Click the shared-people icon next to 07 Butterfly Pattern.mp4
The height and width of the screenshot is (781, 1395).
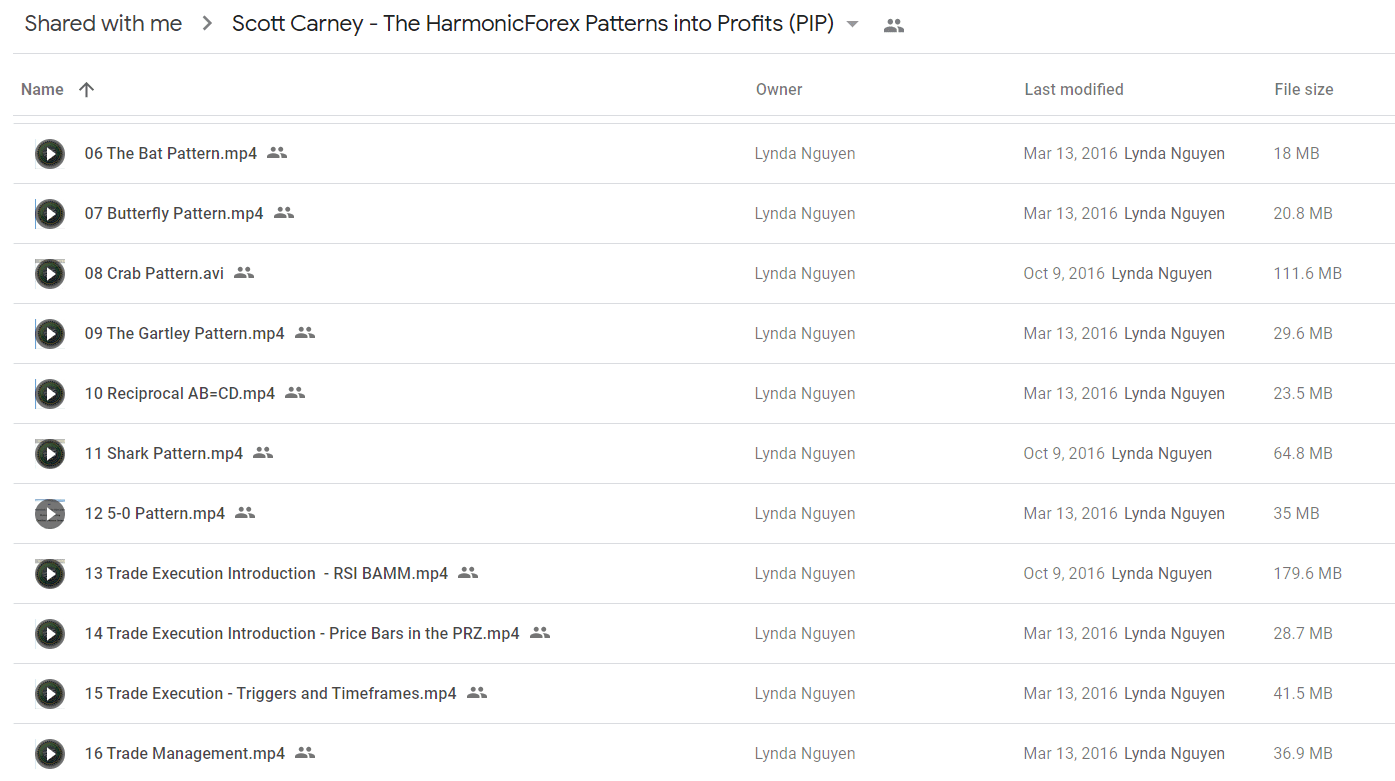pyautogui.click(x=284, y=213)
